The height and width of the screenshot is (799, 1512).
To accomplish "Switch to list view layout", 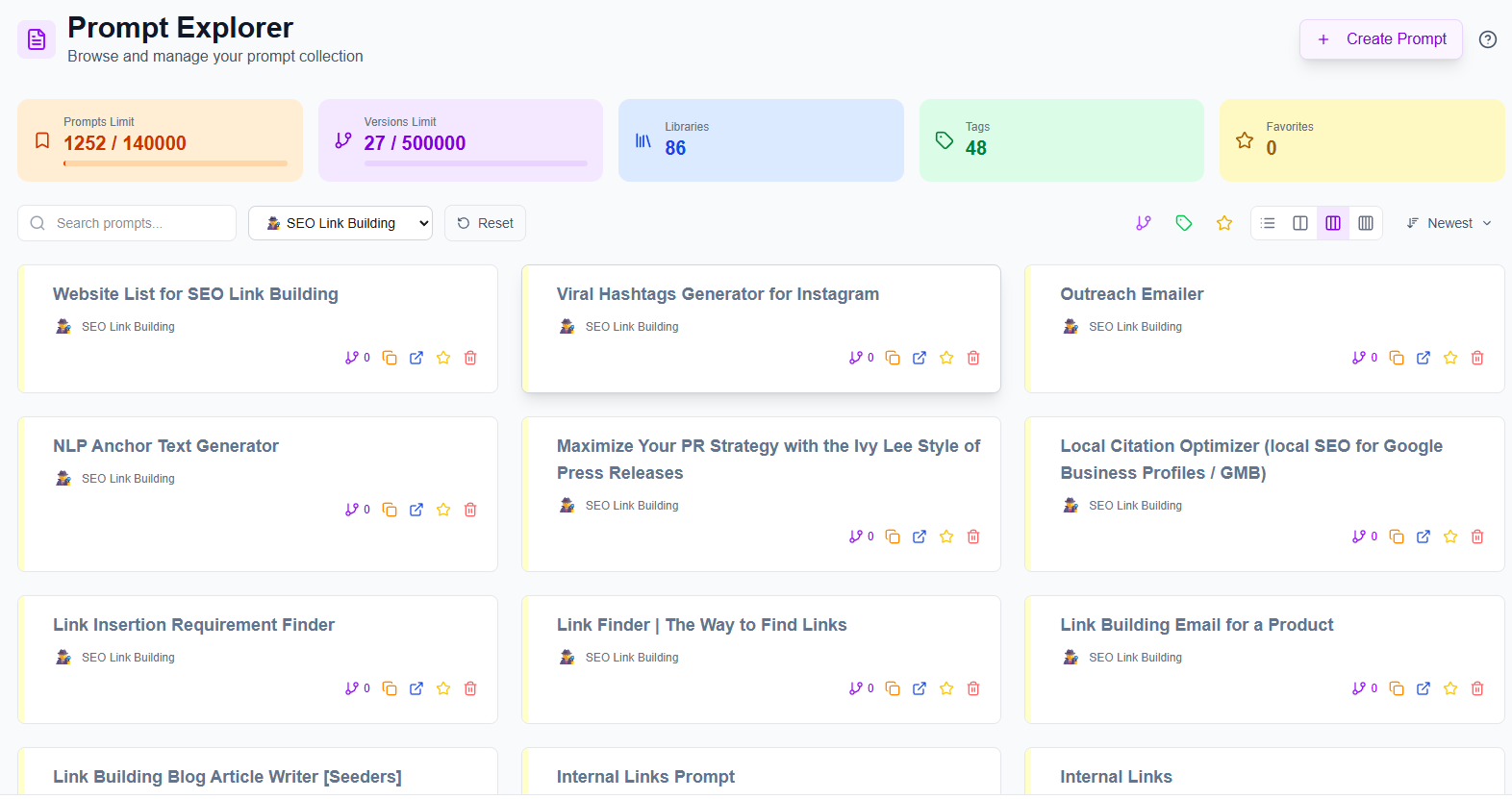I will 1268,223.
